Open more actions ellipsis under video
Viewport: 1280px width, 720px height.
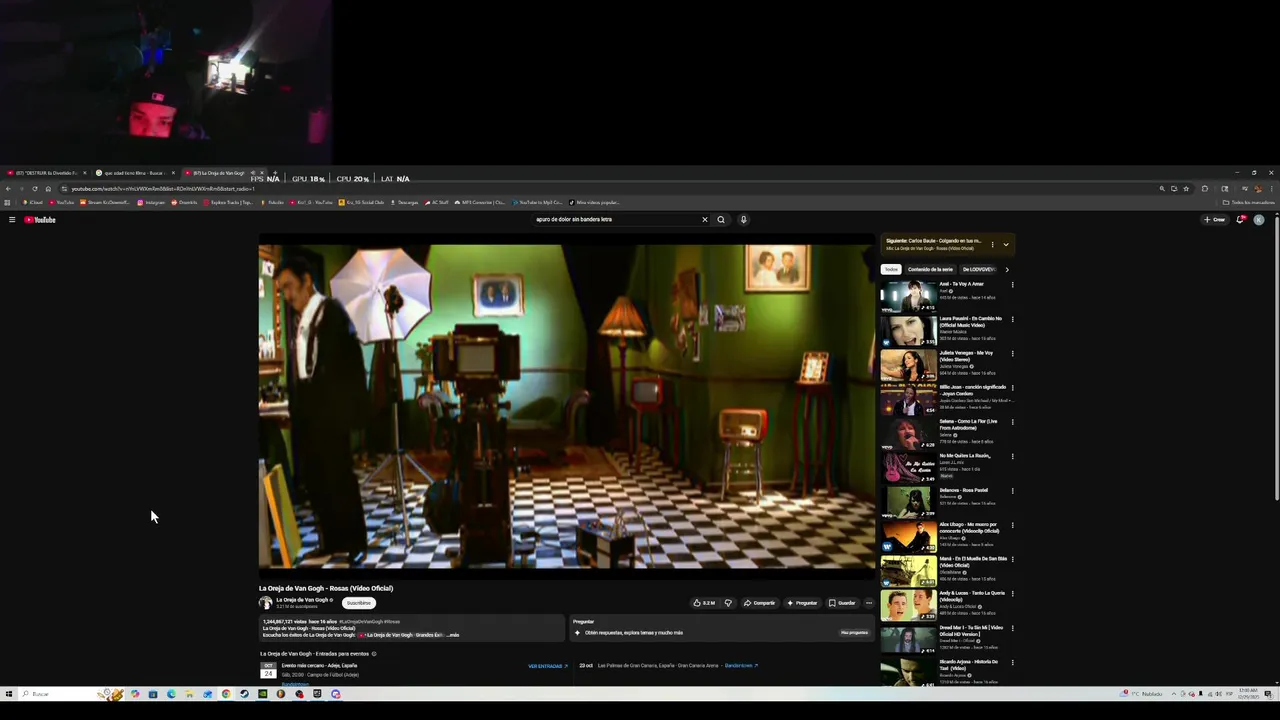[x=869, y=603]
